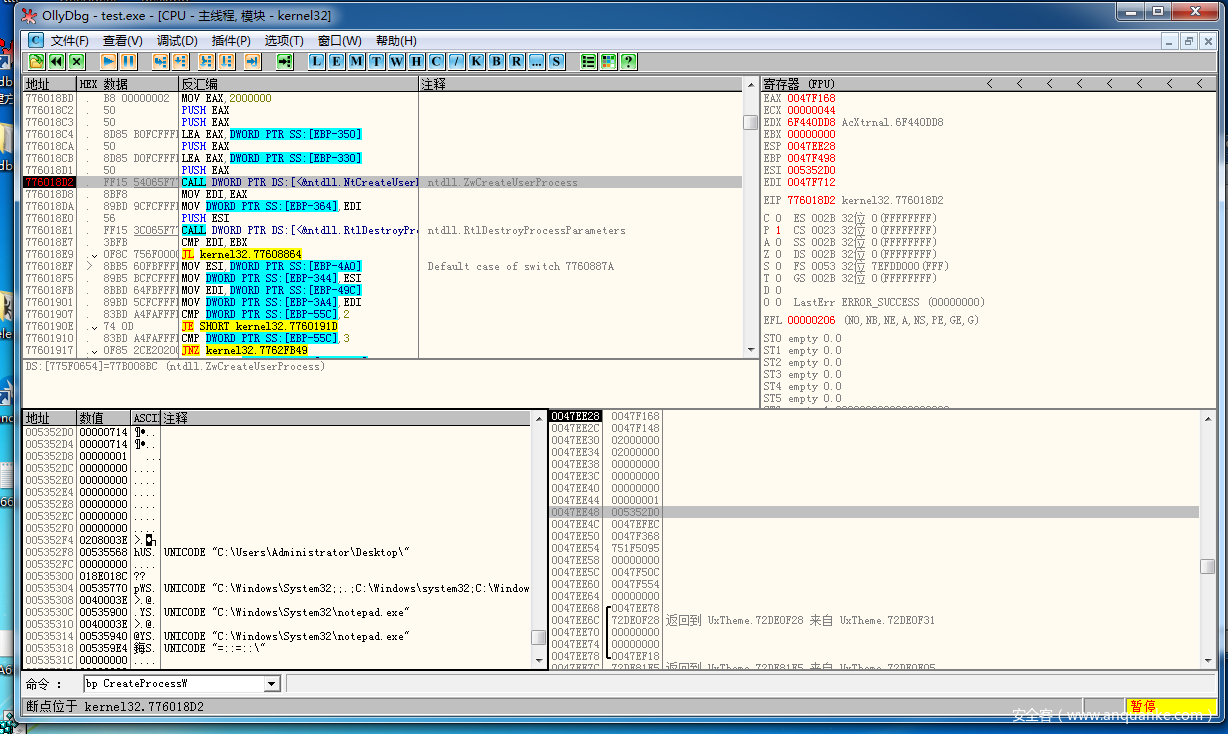Open the 插件(P) menu
Screen dimensions: 1228x734
(x=231, y=41)
